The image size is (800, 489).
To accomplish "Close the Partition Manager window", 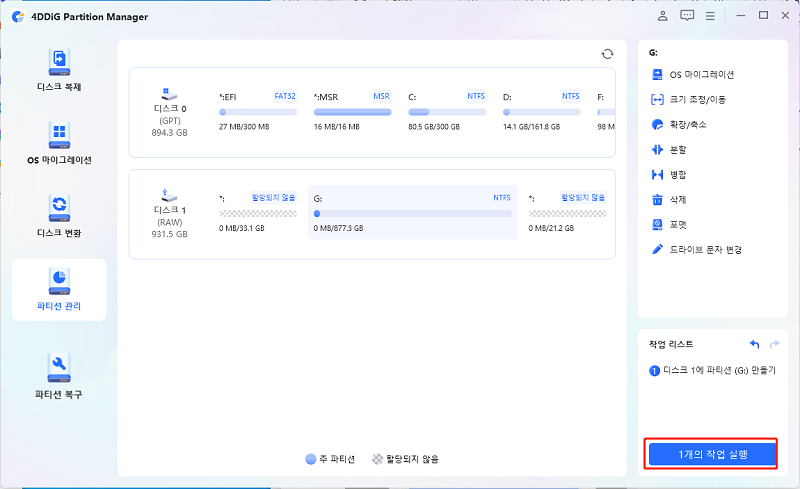I will tap(786, 16).
